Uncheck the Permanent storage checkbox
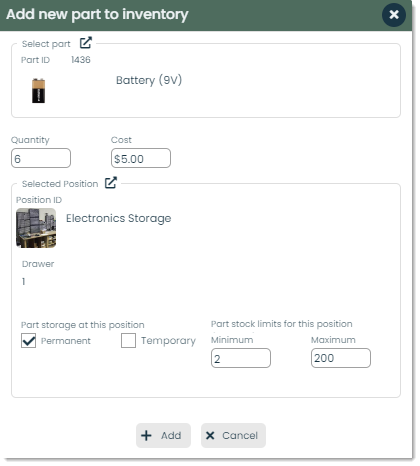Image resolution: width=420 pixels, height=466 pixels. point(28,341)
